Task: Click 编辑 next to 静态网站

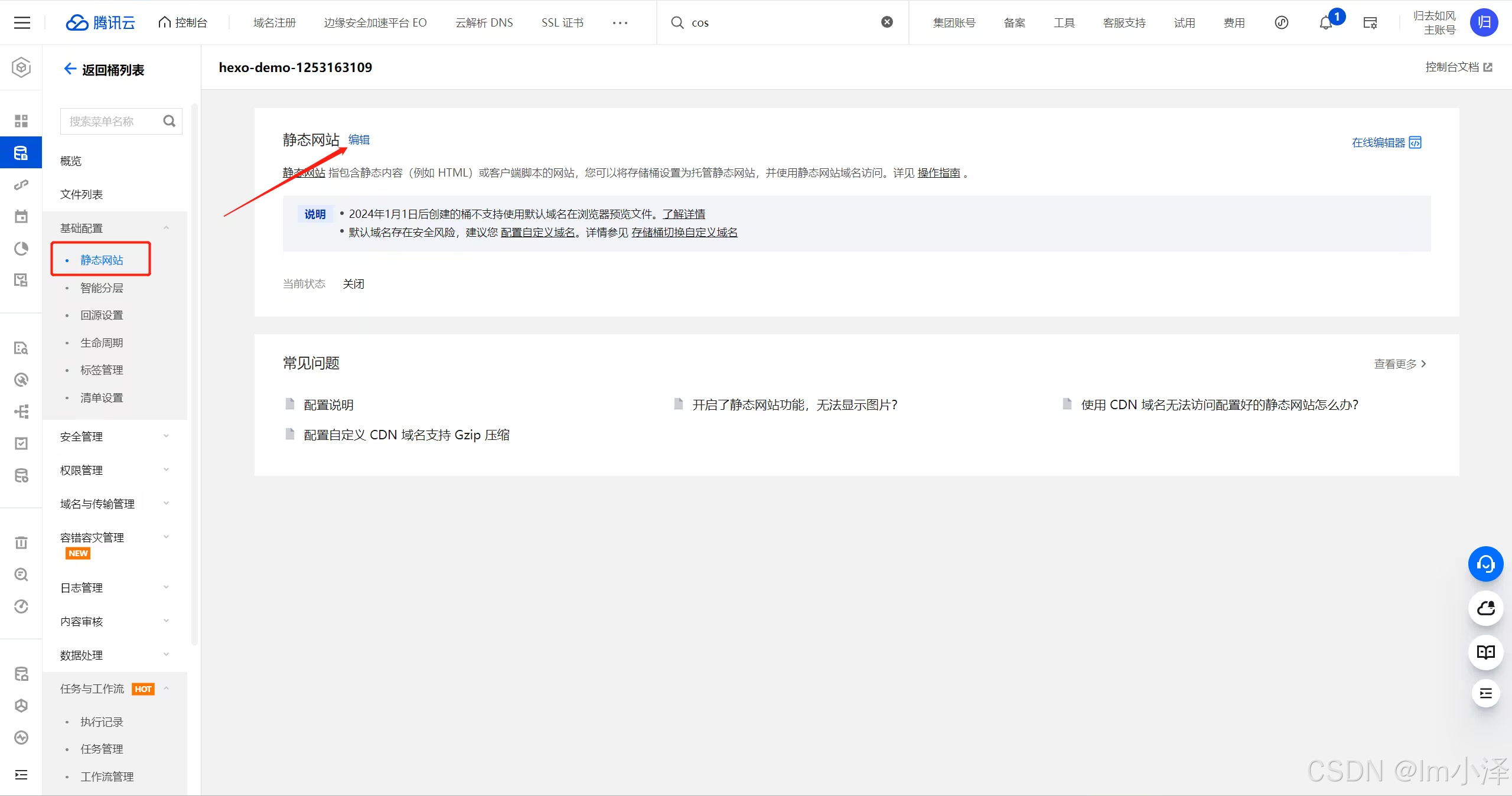Action: [x=359, y=140]
